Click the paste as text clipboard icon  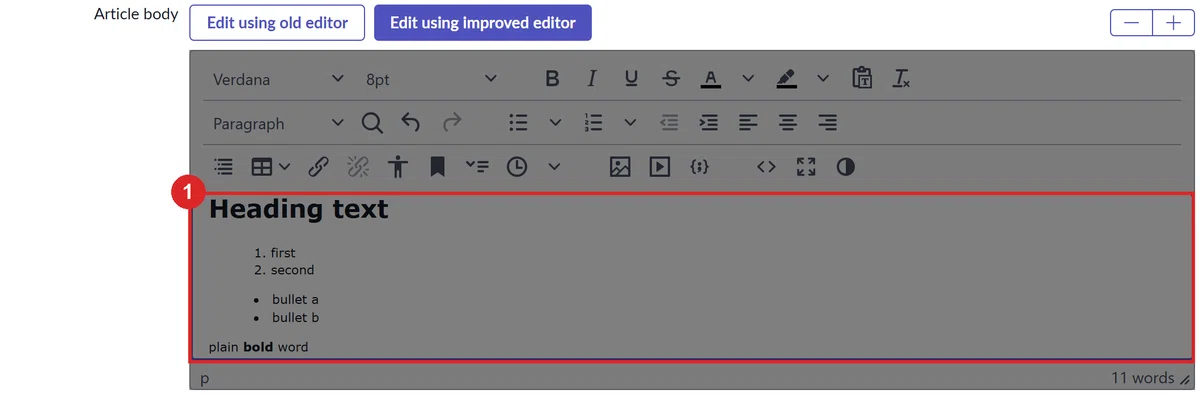point(862,79)
